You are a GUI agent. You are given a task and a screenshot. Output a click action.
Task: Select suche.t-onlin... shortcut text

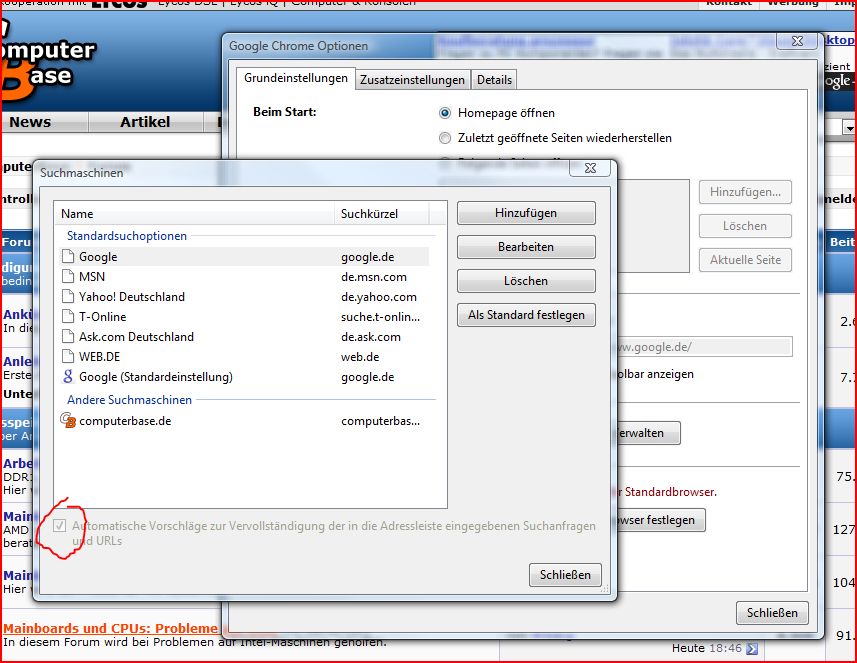(380, 317)
